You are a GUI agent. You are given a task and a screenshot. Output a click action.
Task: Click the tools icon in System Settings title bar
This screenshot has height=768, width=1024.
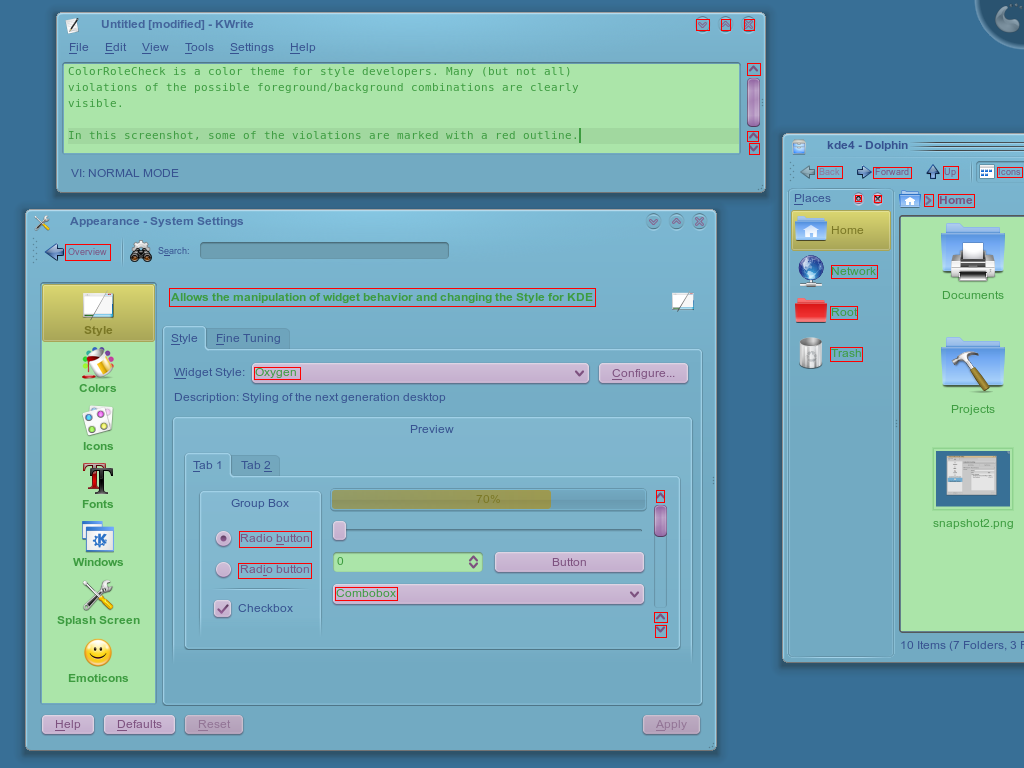point(42,223)
